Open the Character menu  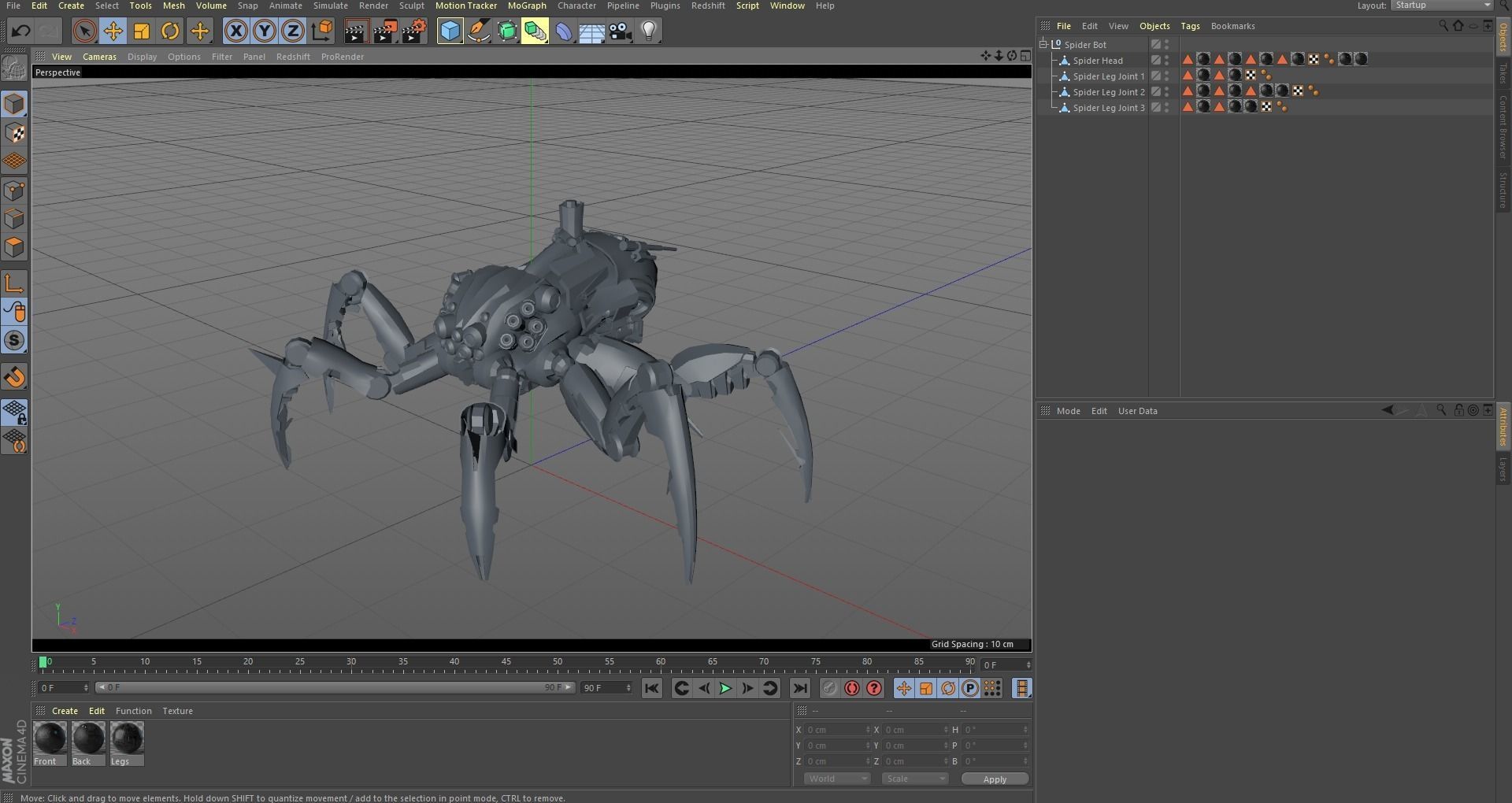click(576, 6)
